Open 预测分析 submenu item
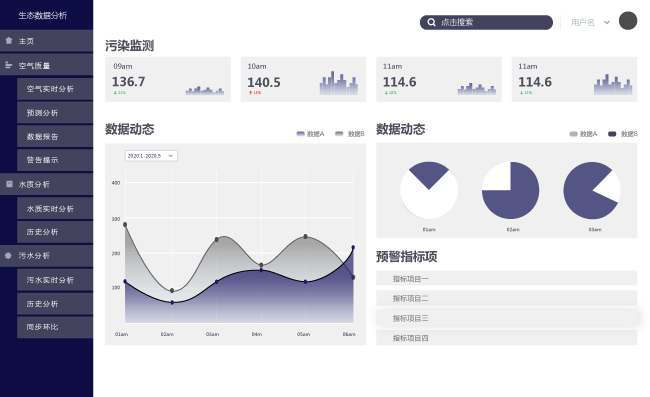 [55, 113]
